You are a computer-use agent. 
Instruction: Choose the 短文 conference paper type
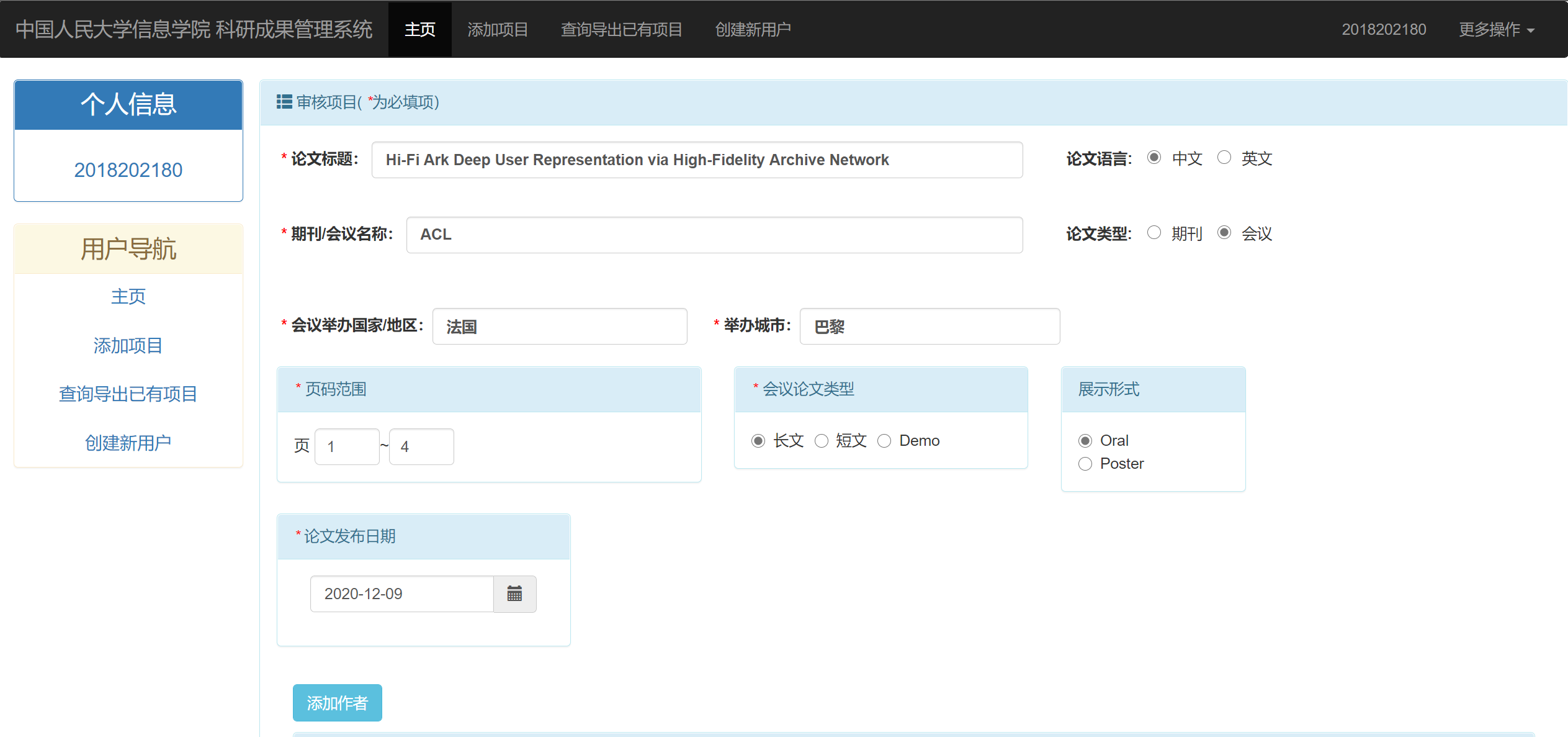pyautogui.click(x=822, y=441)
